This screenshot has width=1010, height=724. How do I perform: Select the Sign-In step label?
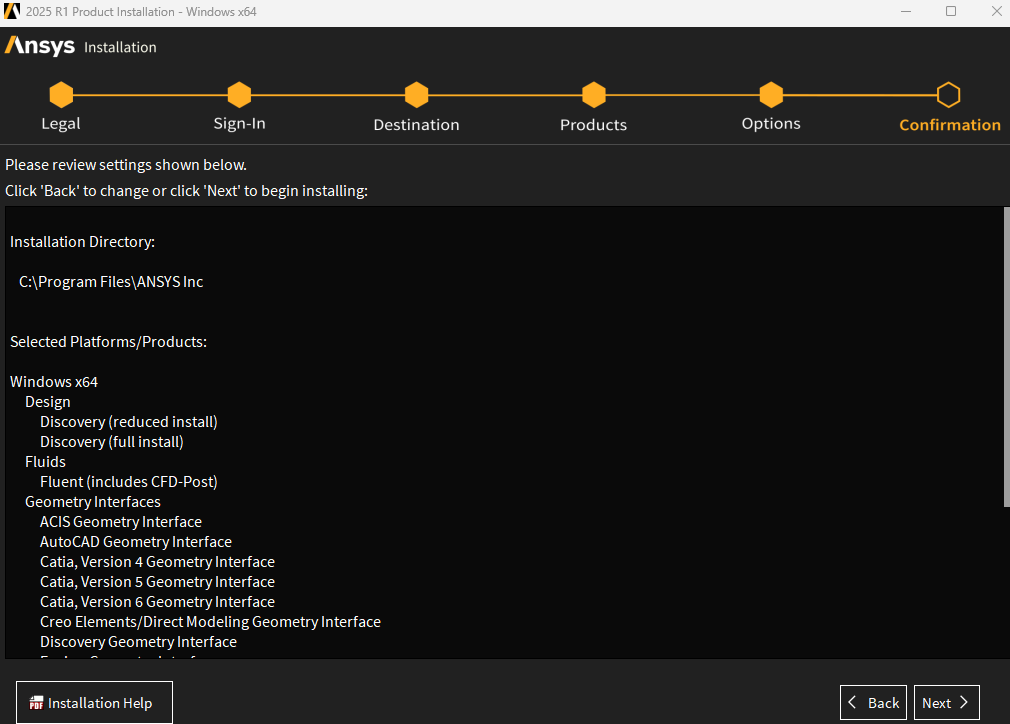pos(240,124)
